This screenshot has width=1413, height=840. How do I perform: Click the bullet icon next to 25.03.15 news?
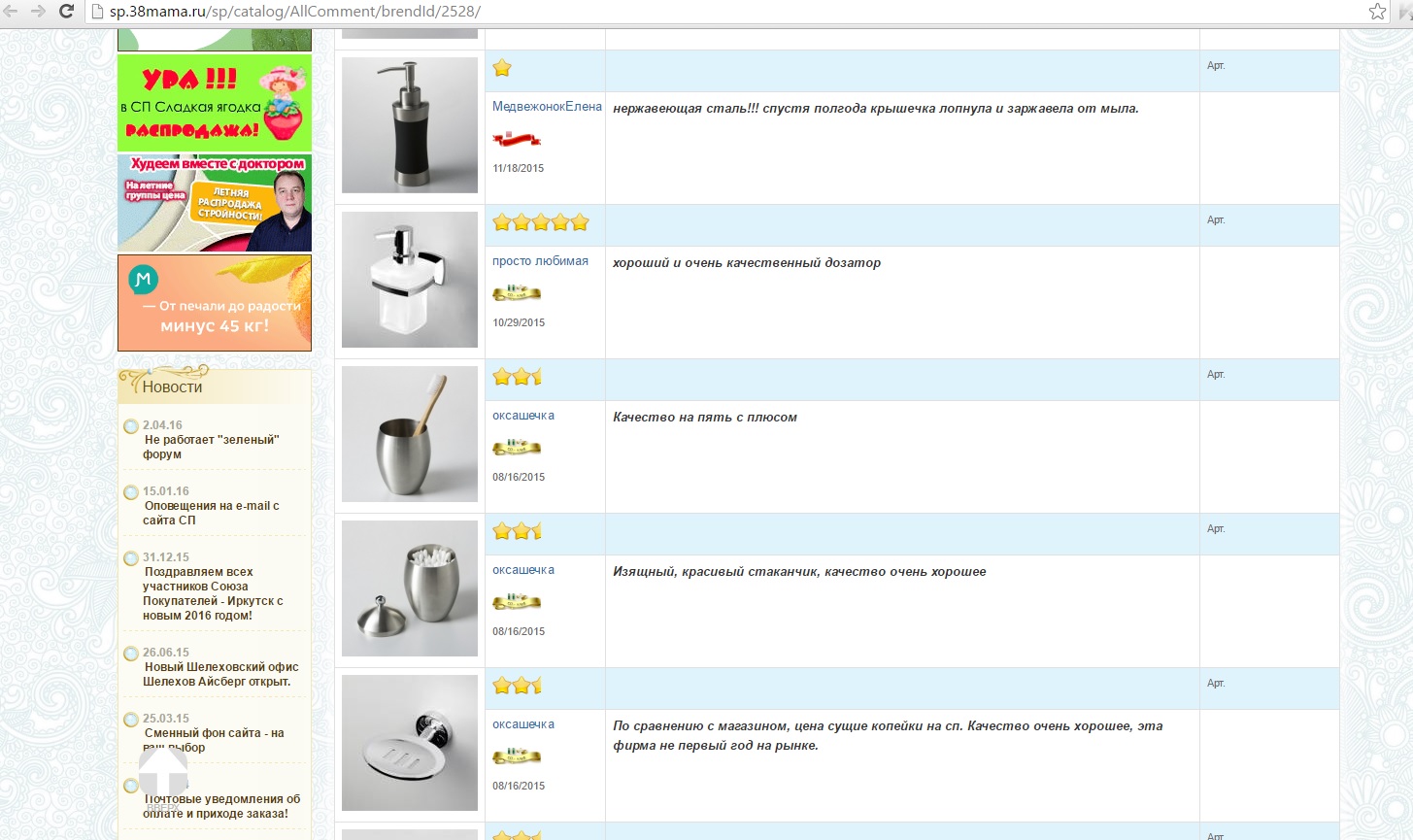131,720
